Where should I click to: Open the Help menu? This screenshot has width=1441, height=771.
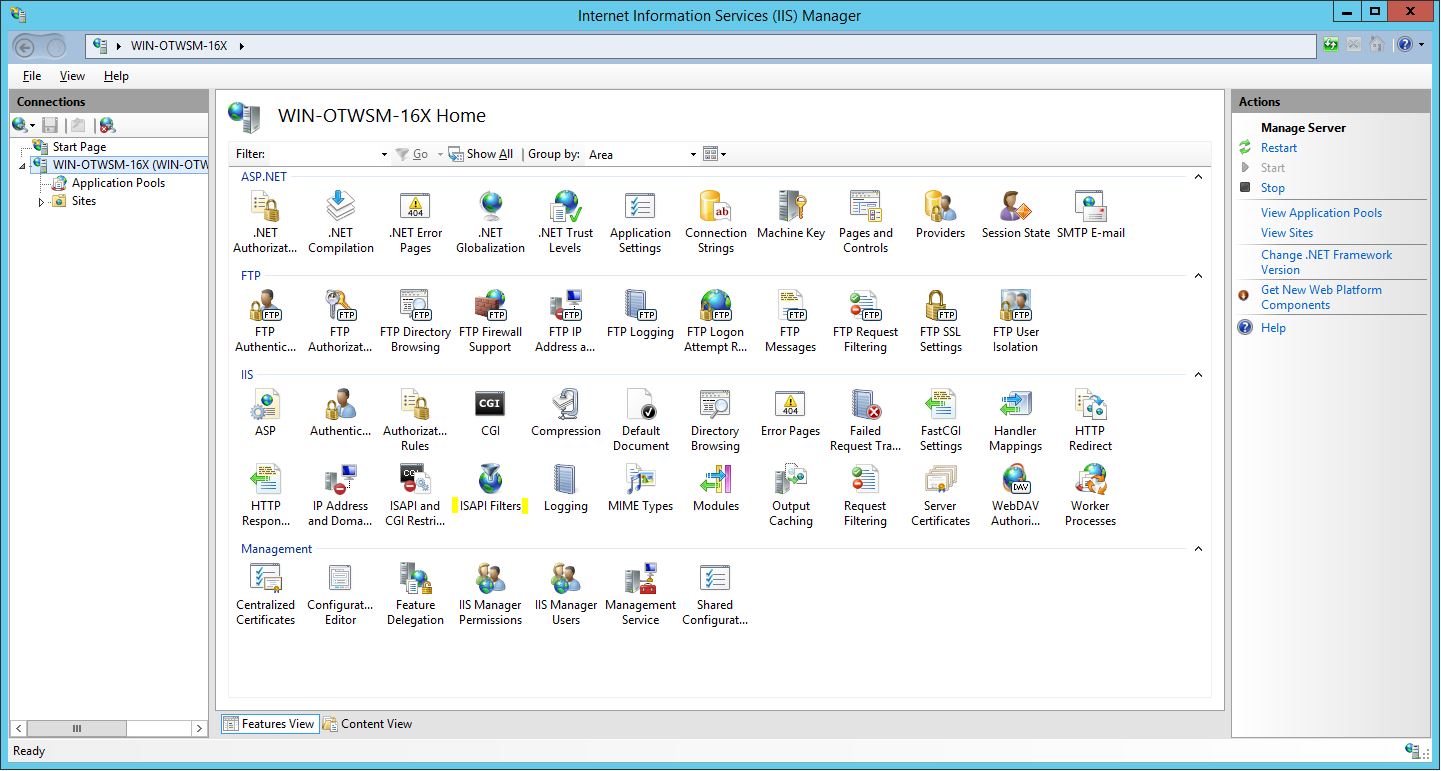coord(116,76)
